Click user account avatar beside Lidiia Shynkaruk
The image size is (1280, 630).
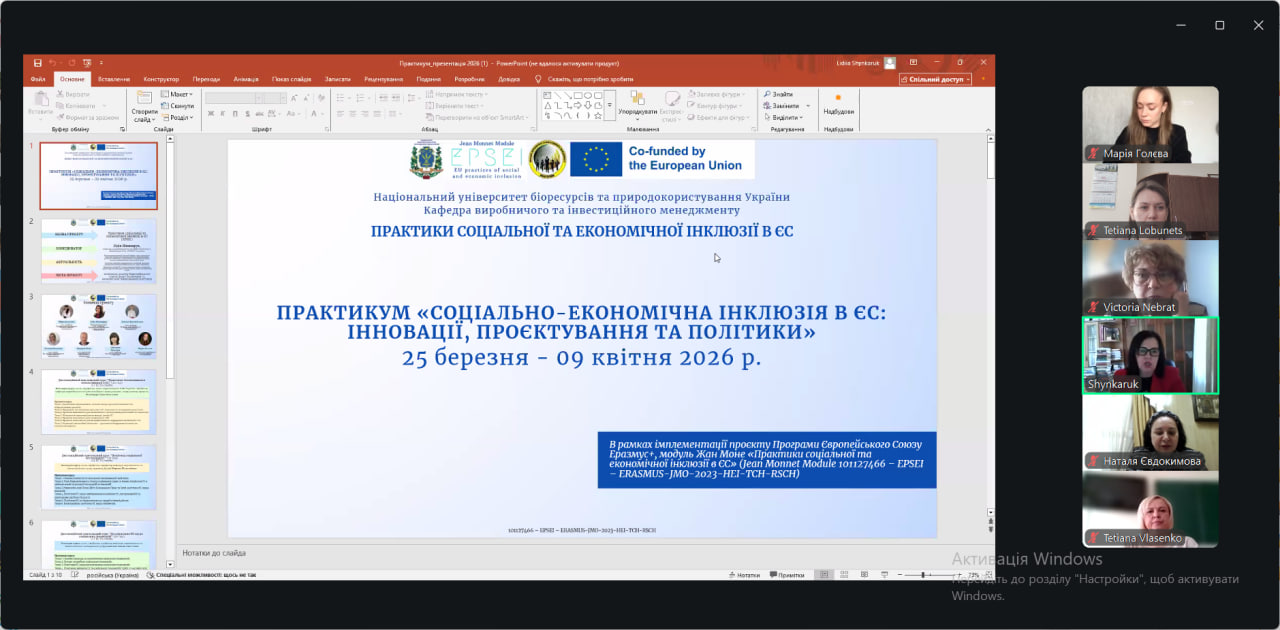tap(890, 62)
